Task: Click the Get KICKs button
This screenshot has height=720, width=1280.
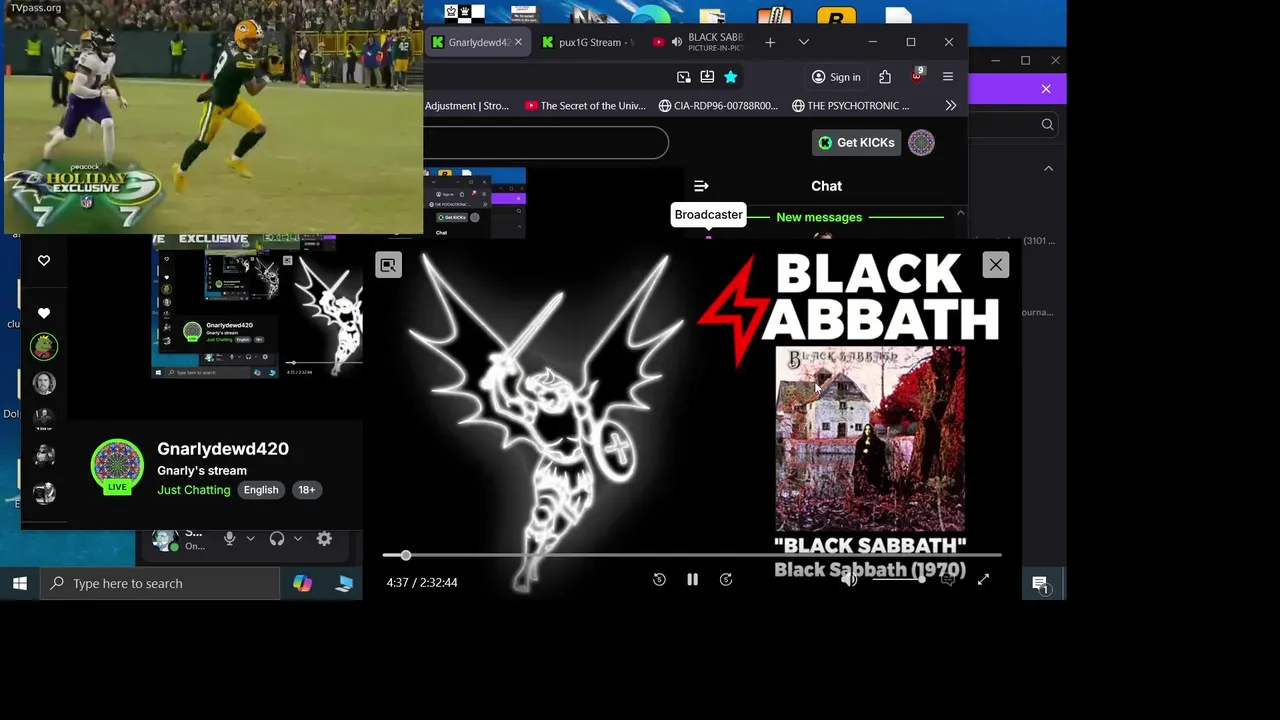Action: pyautogui.click(x=856, y=142)
